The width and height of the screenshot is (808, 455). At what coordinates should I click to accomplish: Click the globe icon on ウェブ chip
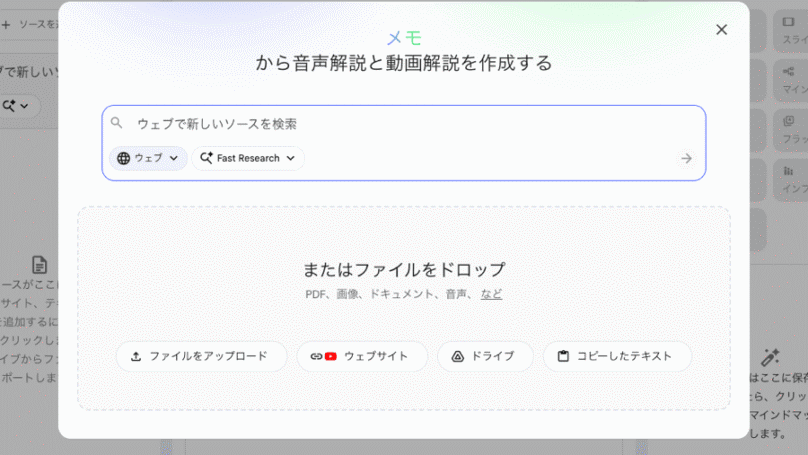124,158
